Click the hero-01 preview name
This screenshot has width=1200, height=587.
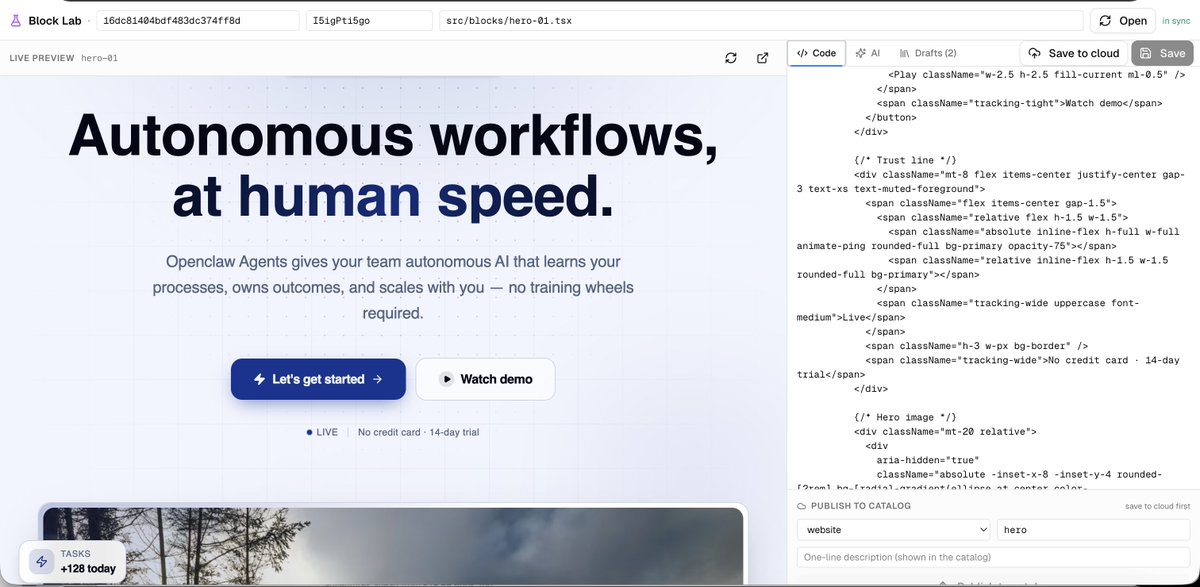coord(99,58)
